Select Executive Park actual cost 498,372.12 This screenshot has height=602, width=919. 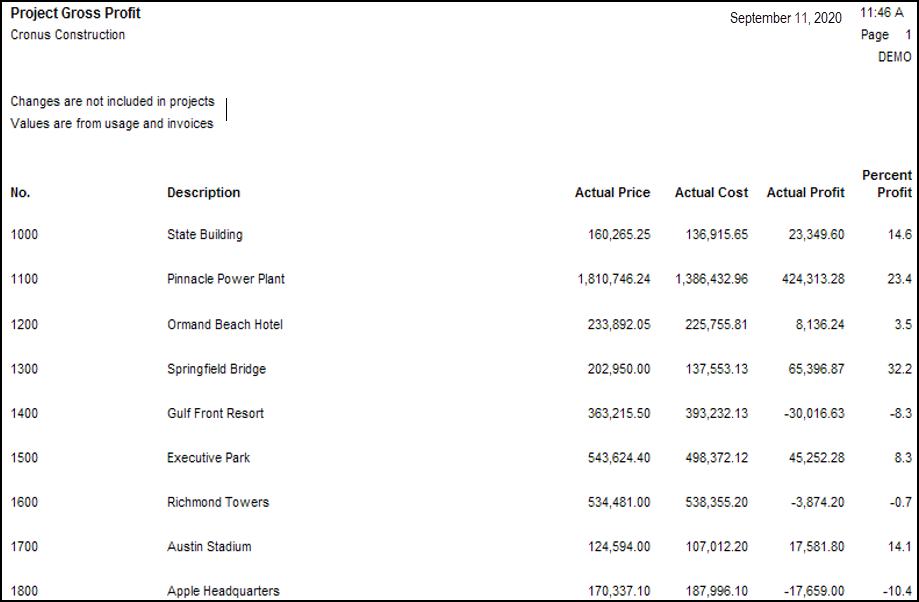tap(711, 458)
